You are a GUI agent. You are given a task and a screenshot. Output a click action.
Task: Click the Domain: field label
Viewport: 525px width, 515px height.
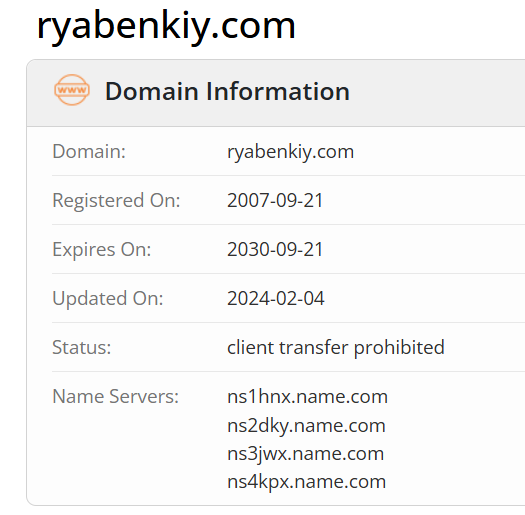point(89,151)
